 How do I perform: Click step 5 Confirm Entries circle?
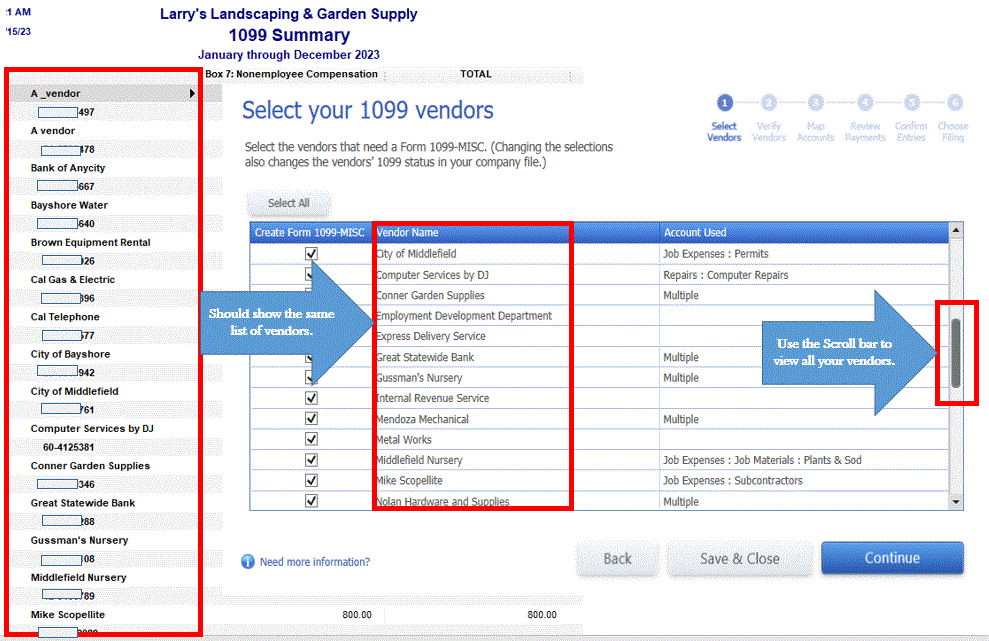tap(911, 102)
